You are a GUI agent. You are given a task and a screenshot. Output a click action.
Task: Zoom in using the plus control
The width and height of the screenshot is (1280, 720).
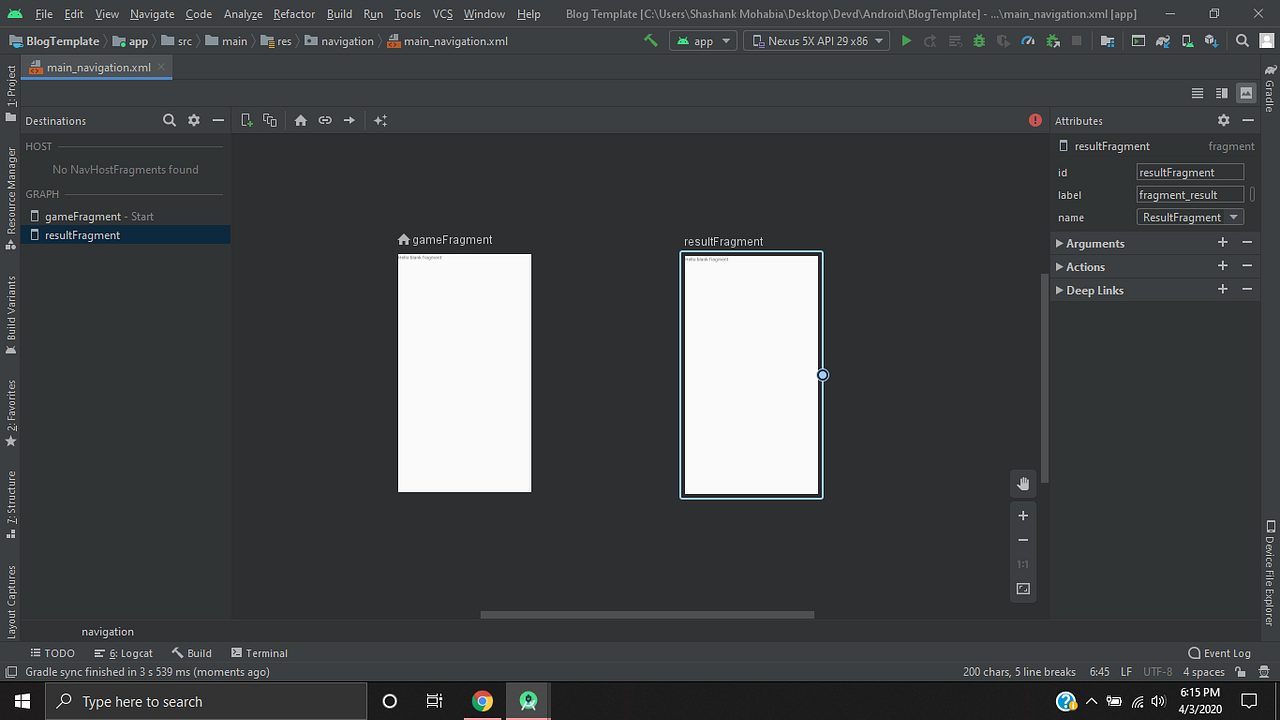(x=1022, y=515)
